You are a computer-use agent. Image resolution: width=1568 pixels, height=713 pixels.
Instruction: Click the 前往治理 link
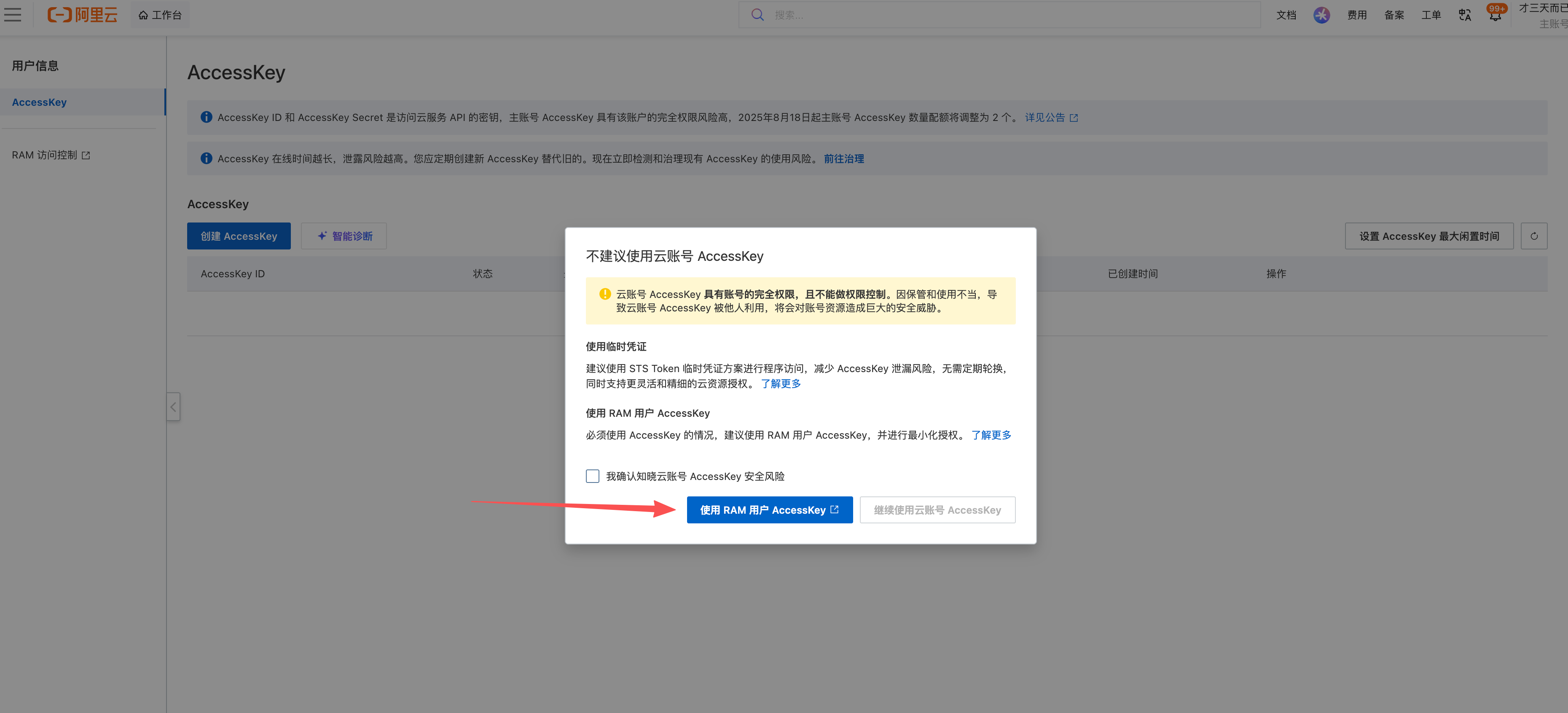[844, 159]
